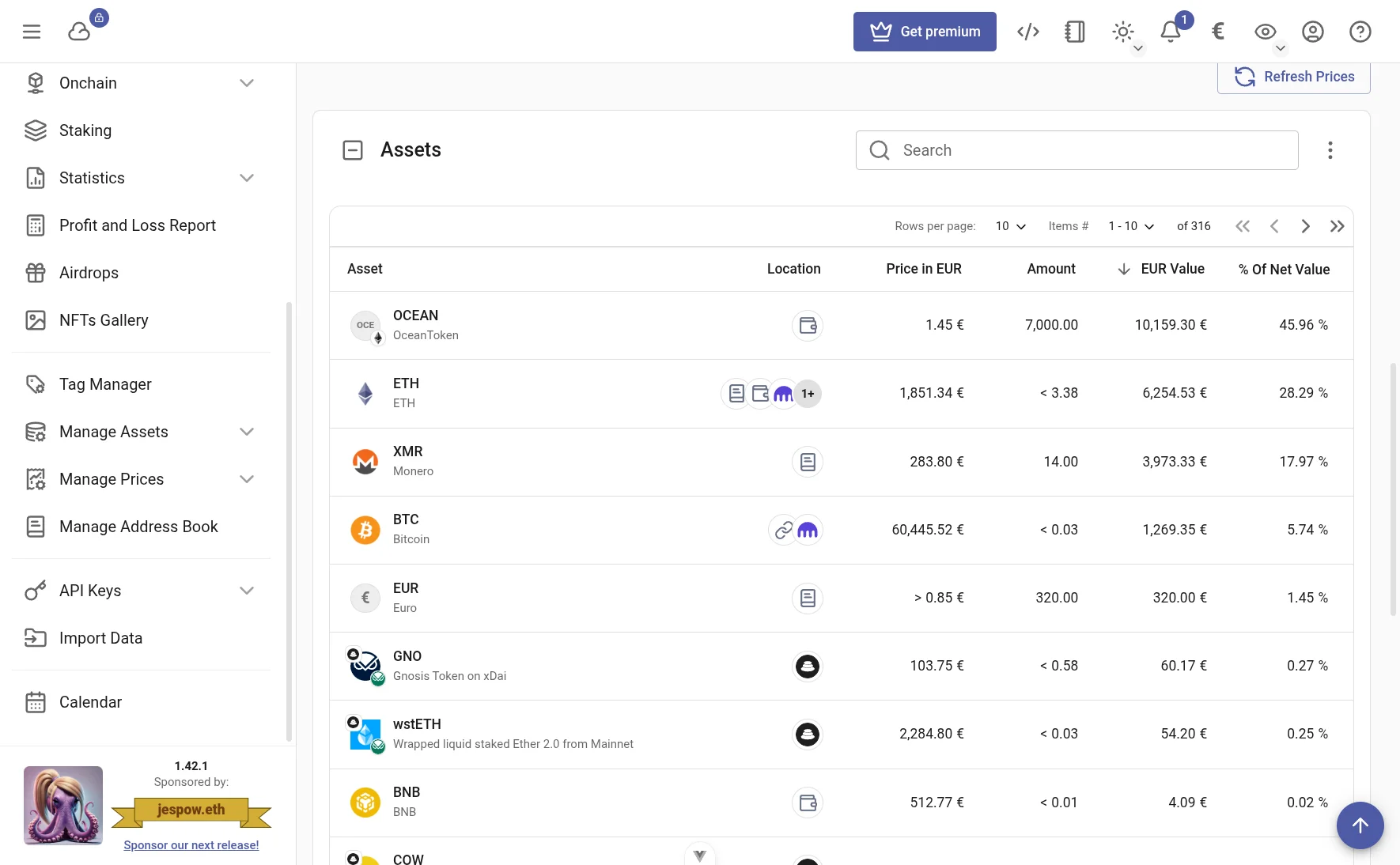The image size is (1400, 865).
Task: Click the Get premium button
Action: point(925,32)
